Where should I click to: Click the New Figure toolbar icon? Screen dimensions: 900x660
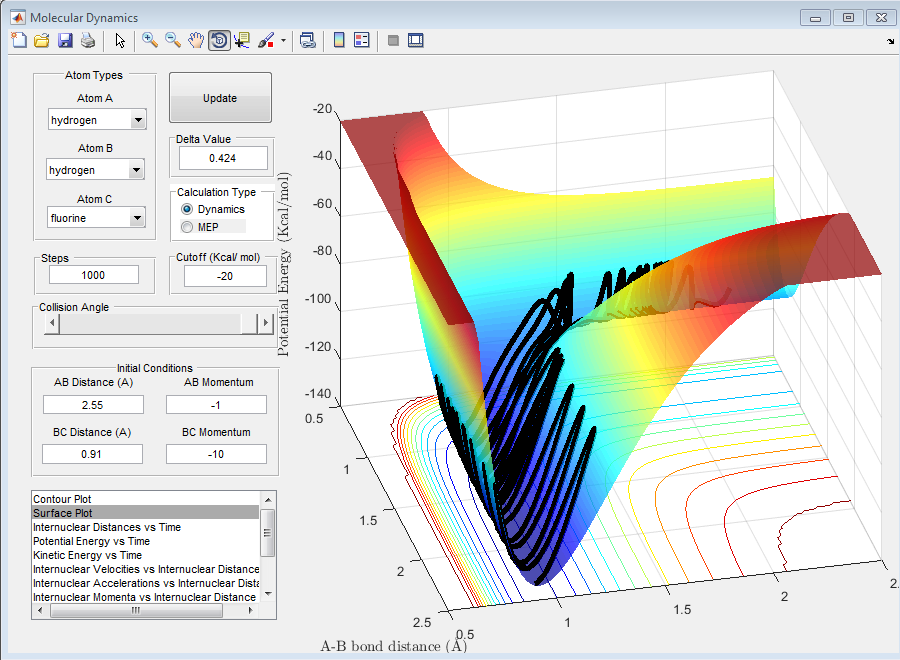19,41
